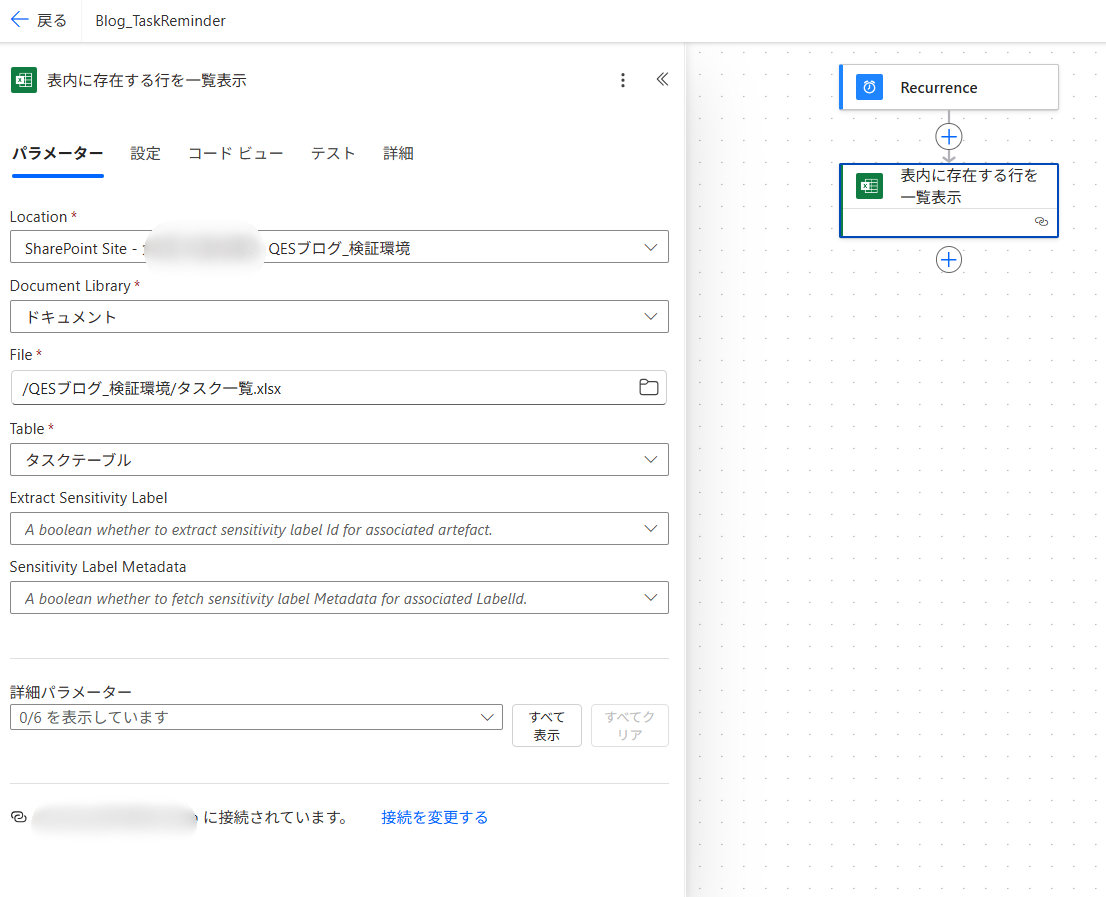The height and width of the screenshot is (897, 1106).
Task: Expand the 詳細パラメーター dropdown
Action: (488, 717)
